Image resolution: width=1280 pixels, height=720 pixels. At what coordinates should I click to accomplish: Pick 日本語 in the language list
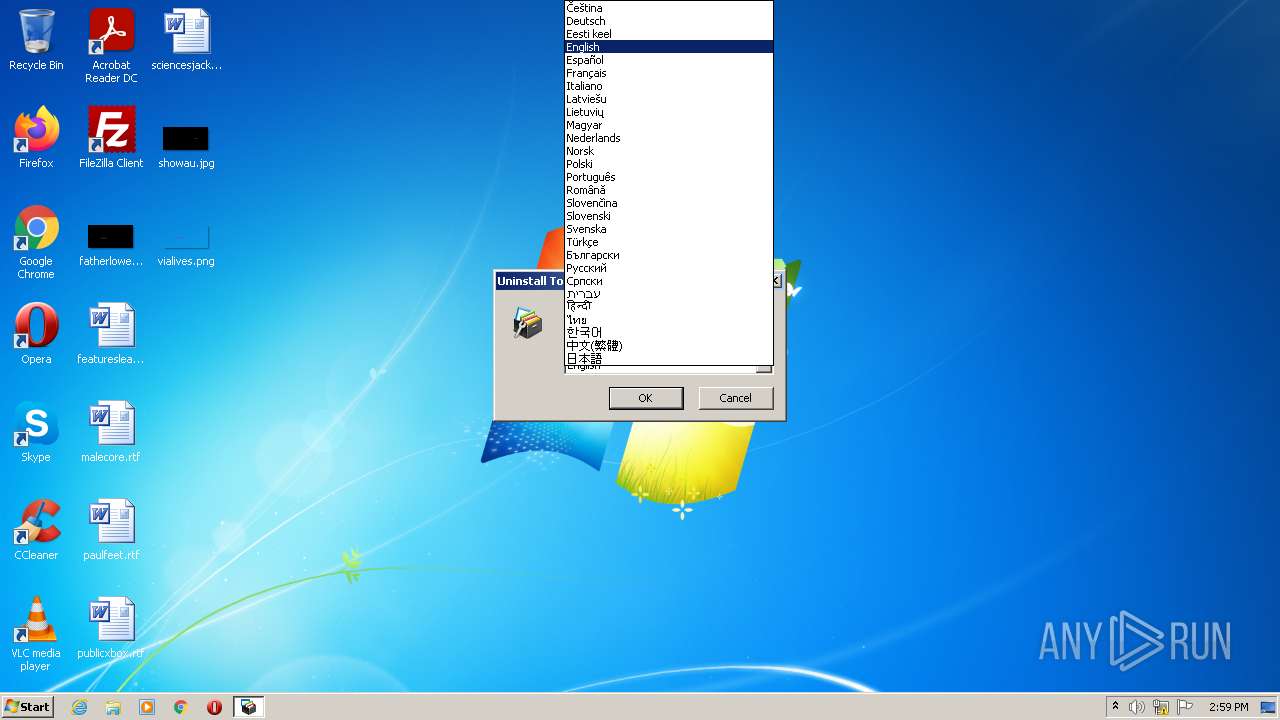click(x=669, y=359)
